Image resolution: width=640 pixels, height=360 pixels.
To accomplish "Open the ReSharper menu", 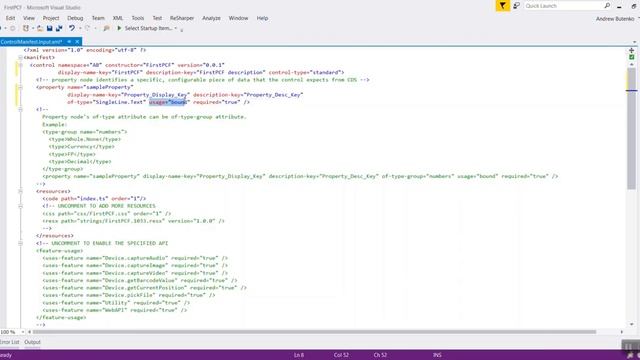I will pyautogui.click(x=182, y=18).
